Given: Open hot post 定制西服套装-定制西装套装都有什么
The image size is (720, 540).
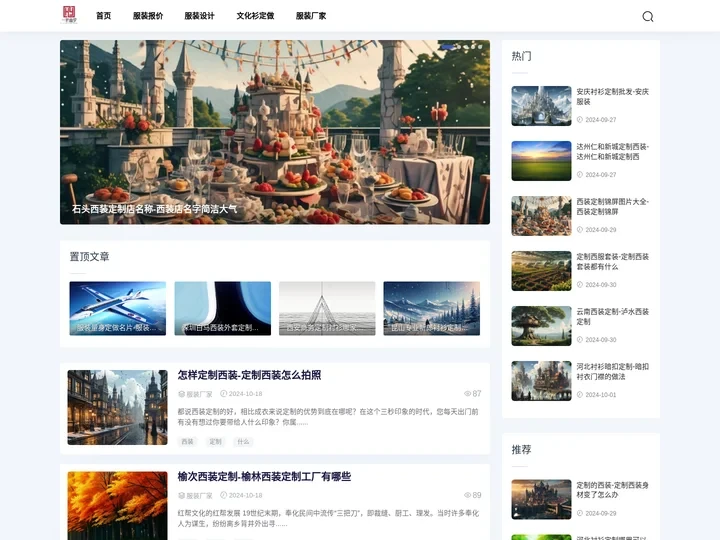Looking at the screenshot, I should coord(613,261).
